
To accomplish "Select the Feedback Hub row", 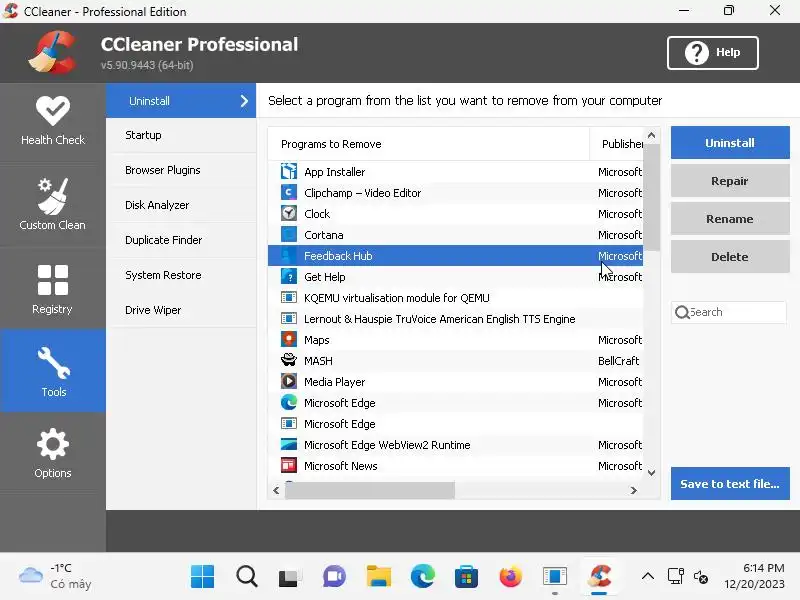I will click(x=455, y=256).
